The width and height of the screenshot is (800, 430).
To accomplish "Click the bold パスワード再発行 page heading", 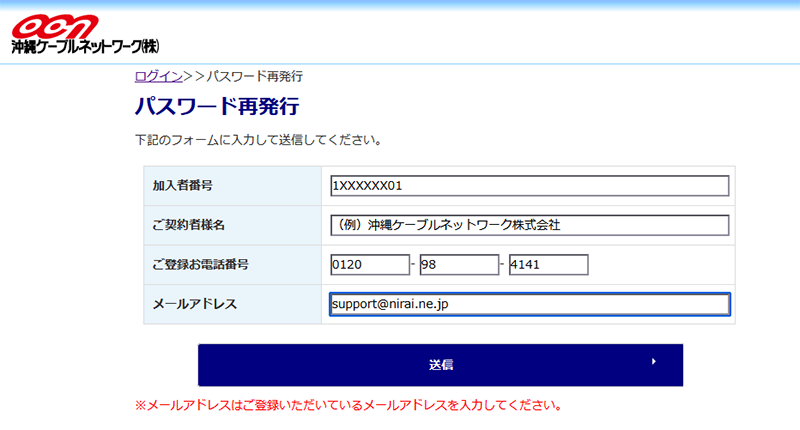I will [x=216, y=106].
